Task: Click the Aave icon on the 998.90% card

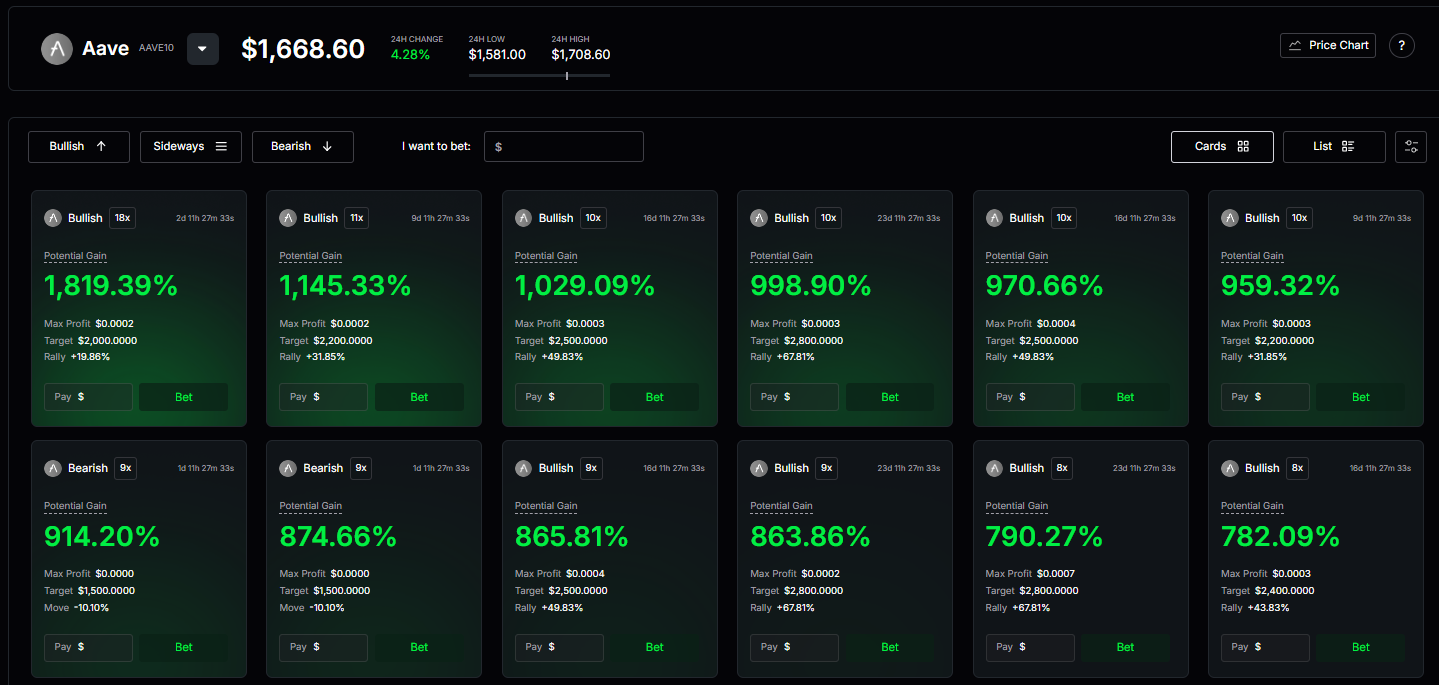Action: [759, 218]
